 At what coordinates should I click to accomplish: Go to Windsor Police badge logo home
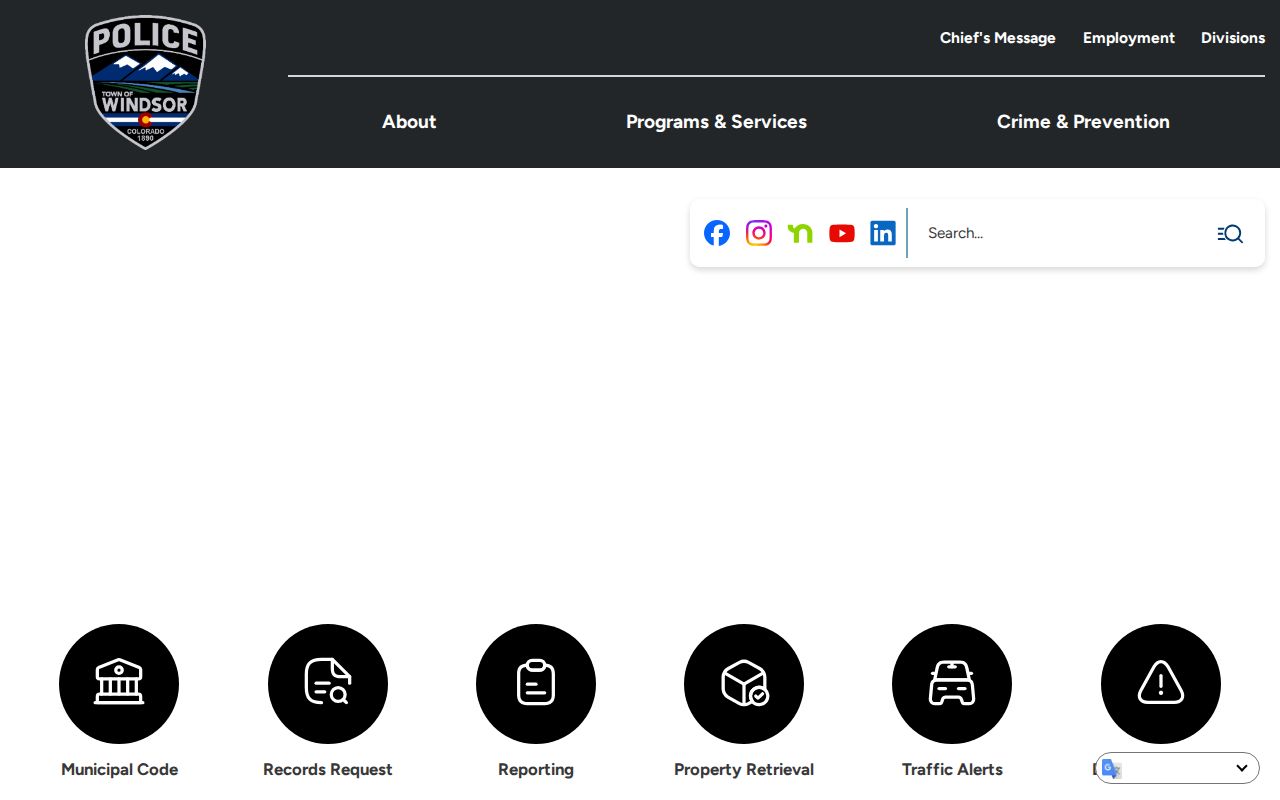point(146,82)
